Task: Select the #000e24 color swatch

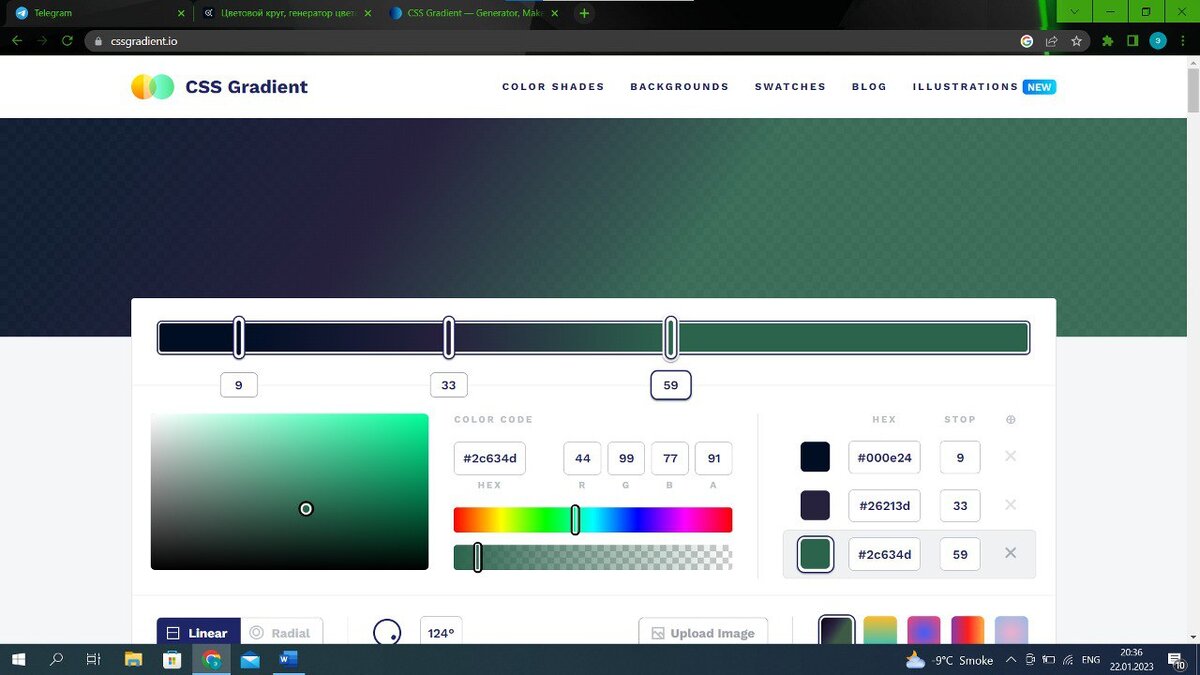Action: click(815, 457)
